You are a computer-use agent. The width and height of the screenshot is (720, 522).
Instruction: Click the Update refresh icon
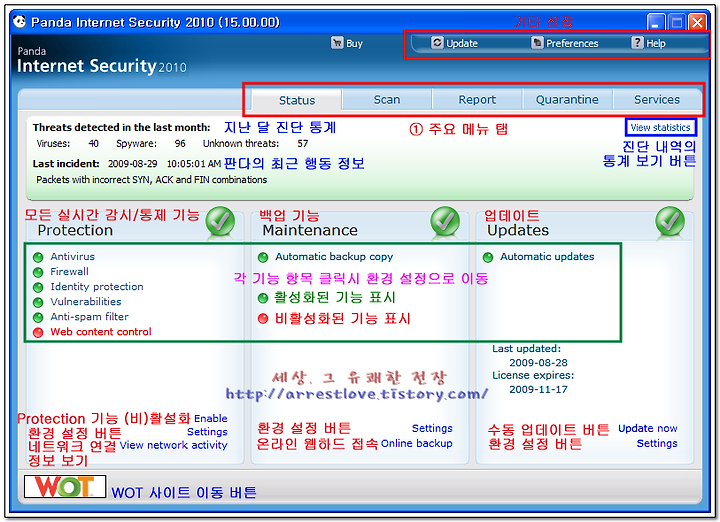click(x=437, y=43)
